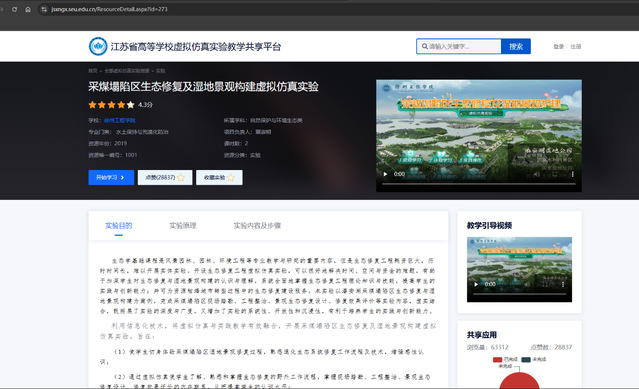The height and width of the screenshot is (389, 639).
Task: Click the blue 搜索 search button
Action: coord(516,46)
